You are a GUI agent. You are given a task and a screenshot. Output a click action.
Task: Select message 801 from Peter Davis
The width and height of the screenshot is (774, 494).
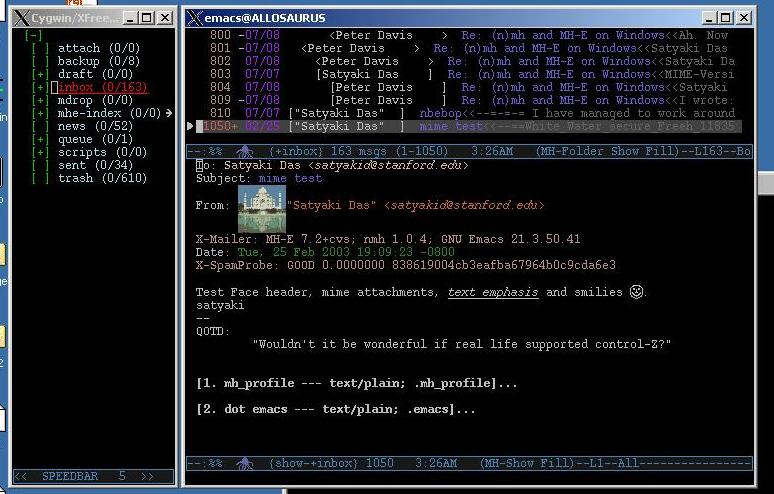coord(469,48)
